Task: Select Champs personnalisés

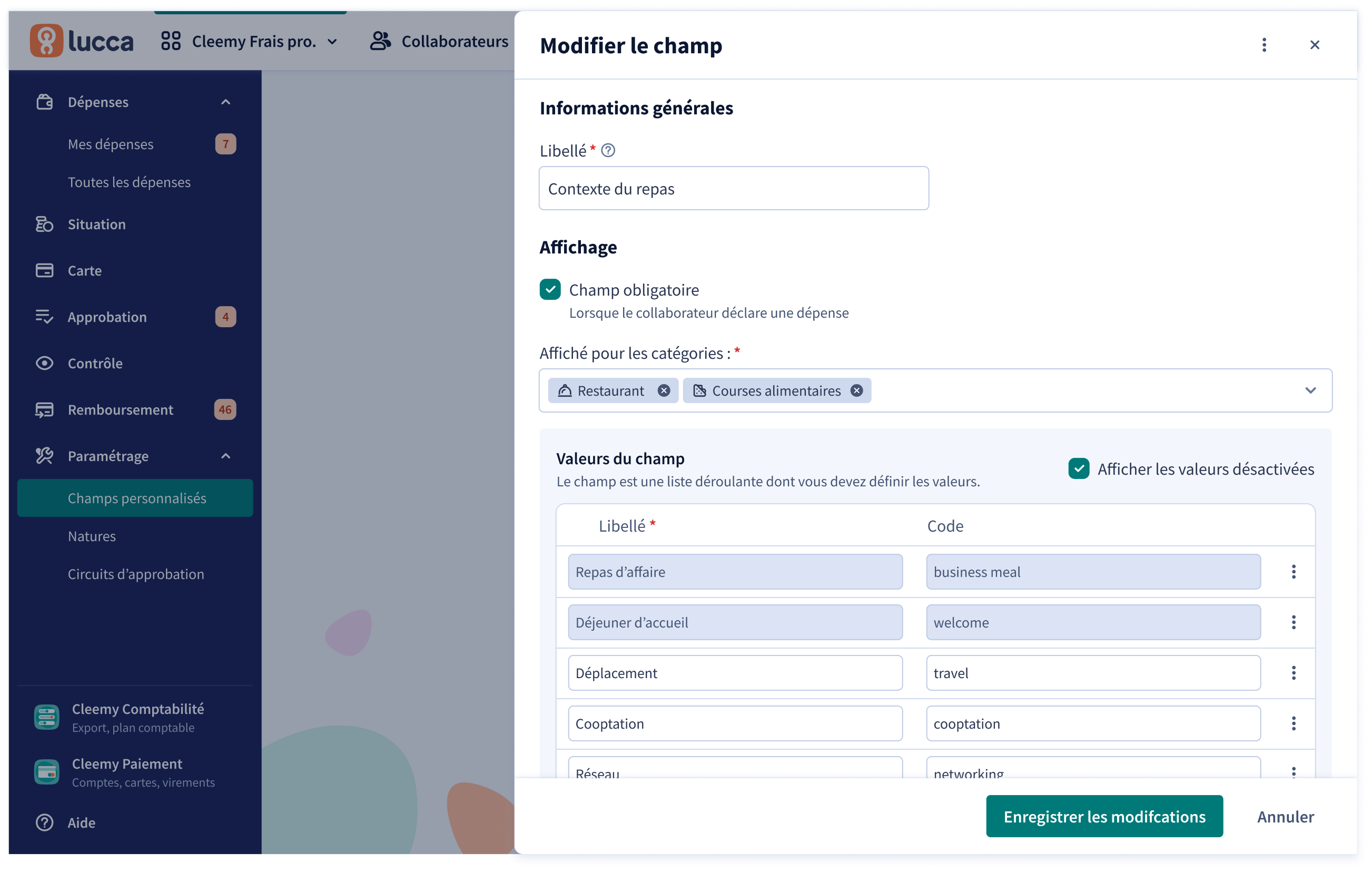Action: point(135,498)
